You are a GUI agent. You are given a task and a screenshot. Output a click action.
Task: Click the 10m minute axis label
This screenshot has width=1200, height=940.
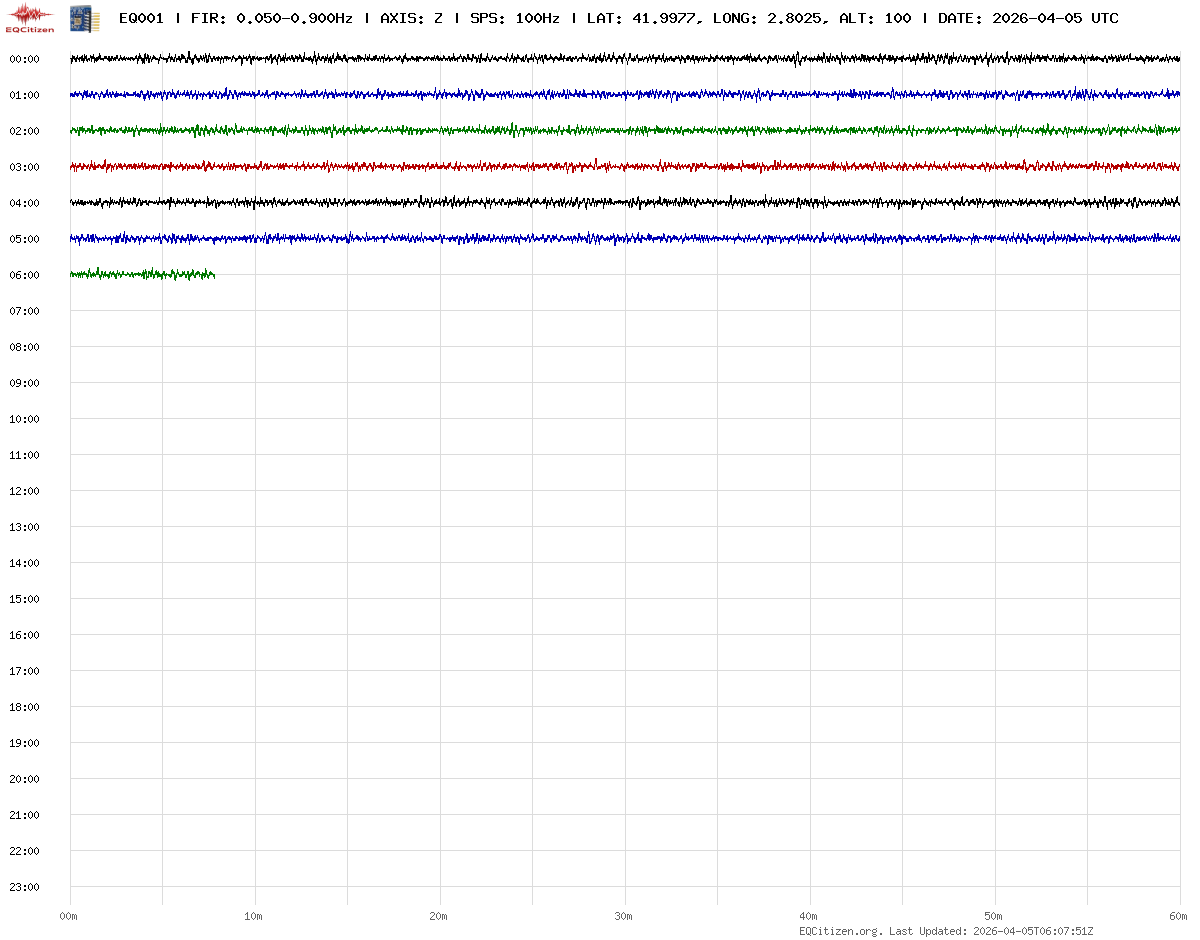(253, 916)
